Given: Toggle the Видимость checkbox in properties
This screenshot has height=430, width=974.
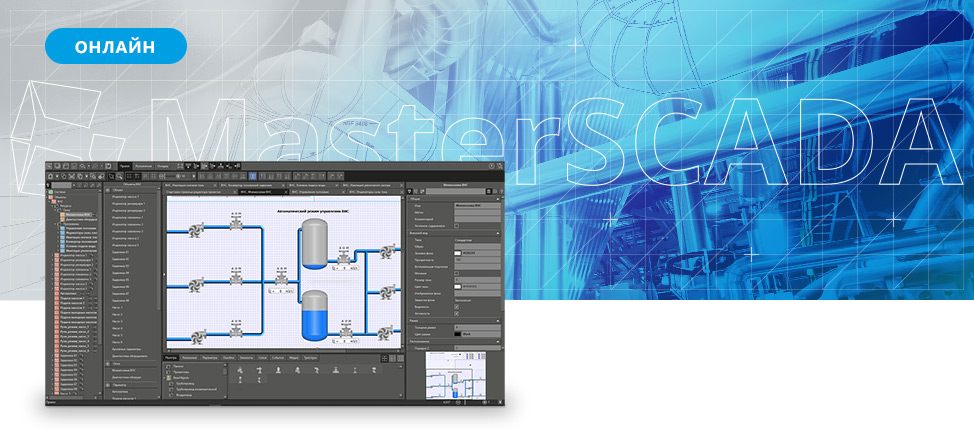Looking at the screenshot, I should tap(457, 307).
